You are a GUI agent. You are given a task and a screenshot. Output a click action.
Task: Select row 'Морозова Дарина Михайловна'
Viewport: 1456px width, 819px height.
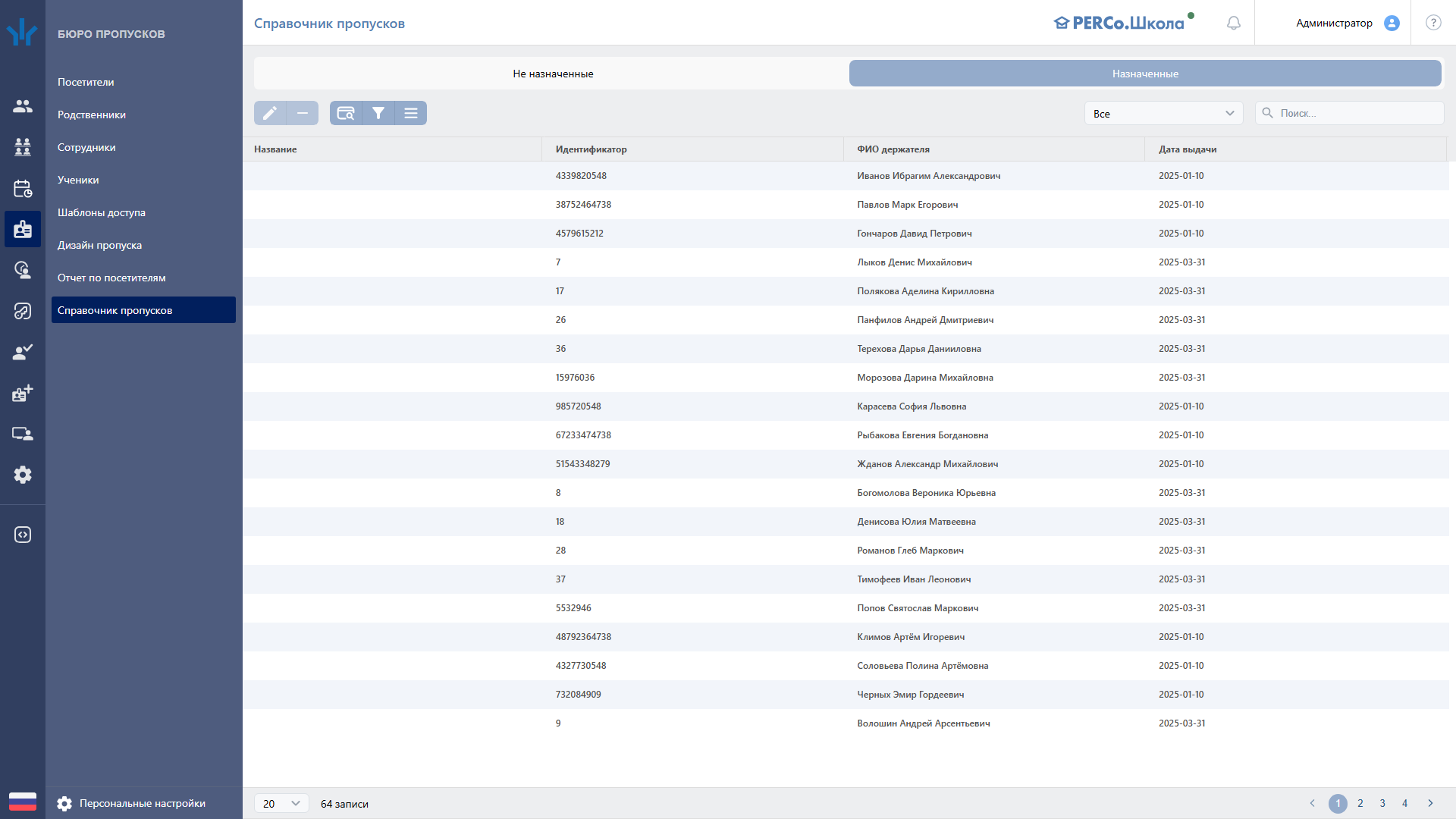click(x=846, y=378)
